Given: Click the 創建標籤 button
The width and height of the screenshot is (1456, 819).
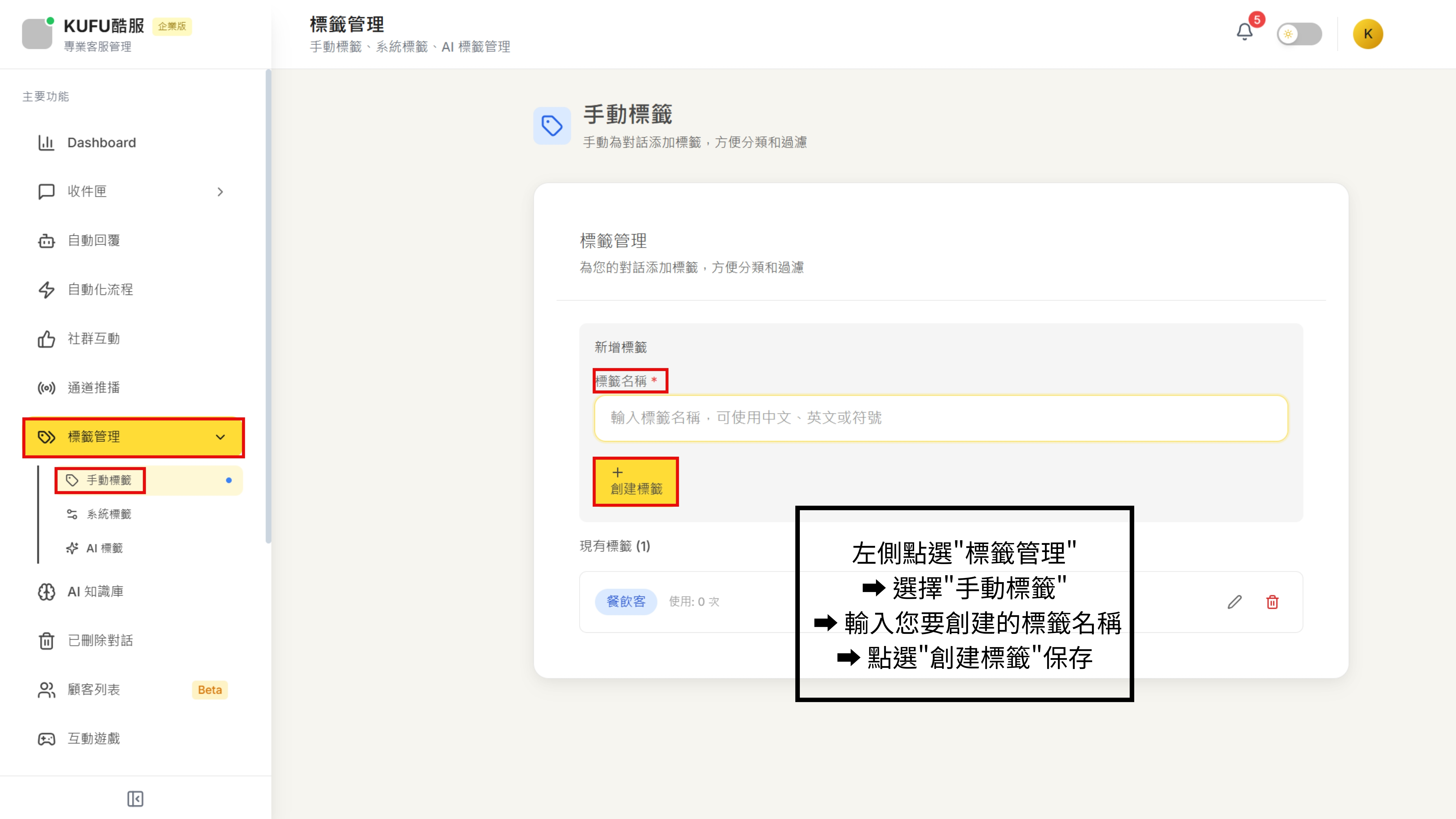Looking at the screenshot, I should (635, 481).
